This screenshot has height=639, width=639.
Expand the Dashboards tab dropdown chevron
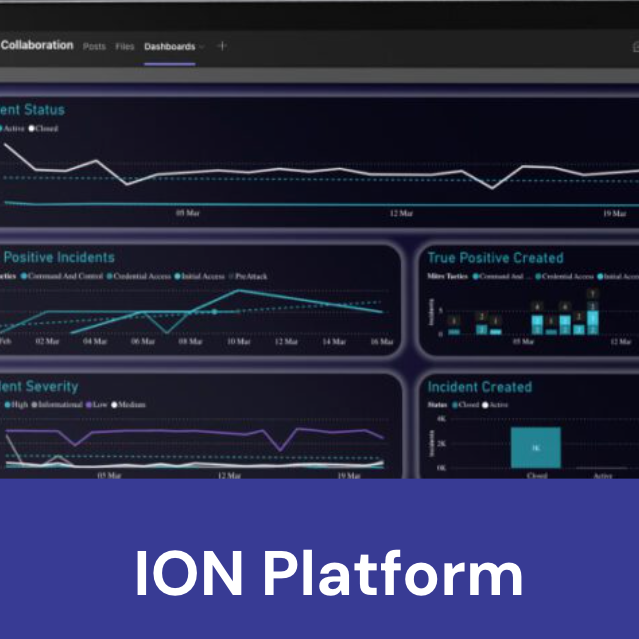click(202, 47)
